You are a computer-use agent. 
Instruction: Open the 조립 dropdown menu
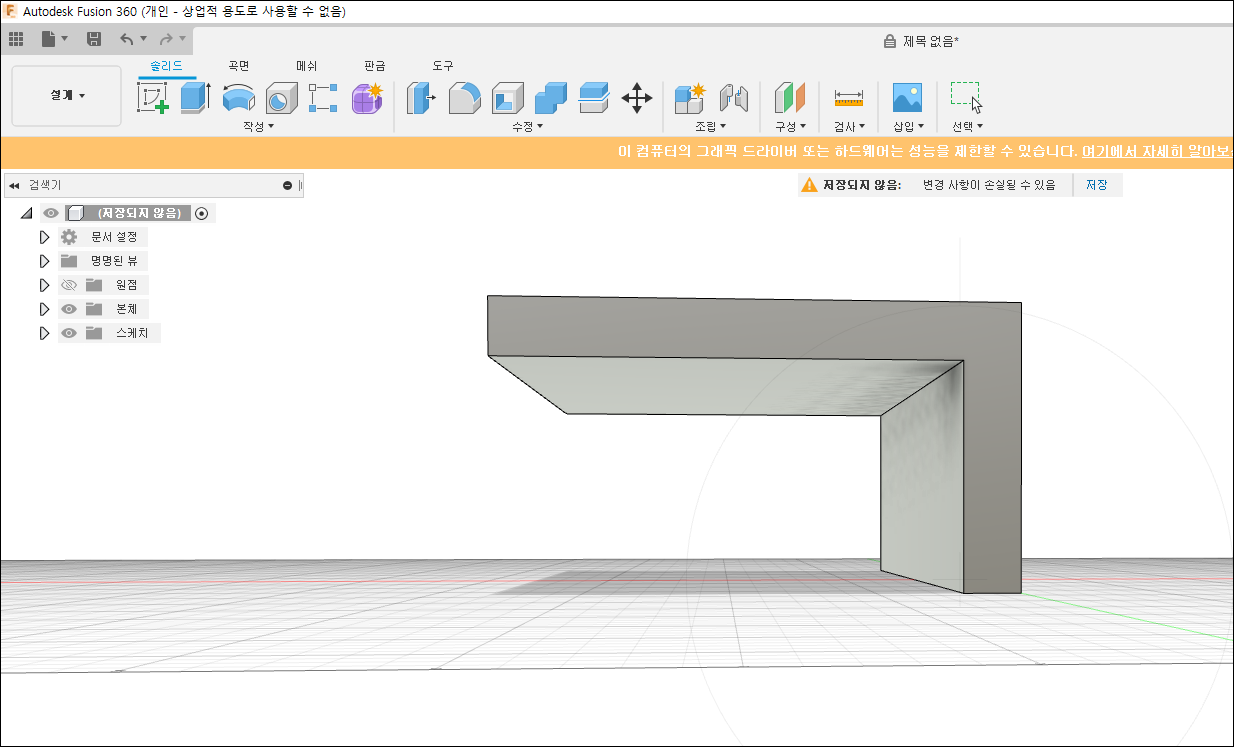coord(711,127)
